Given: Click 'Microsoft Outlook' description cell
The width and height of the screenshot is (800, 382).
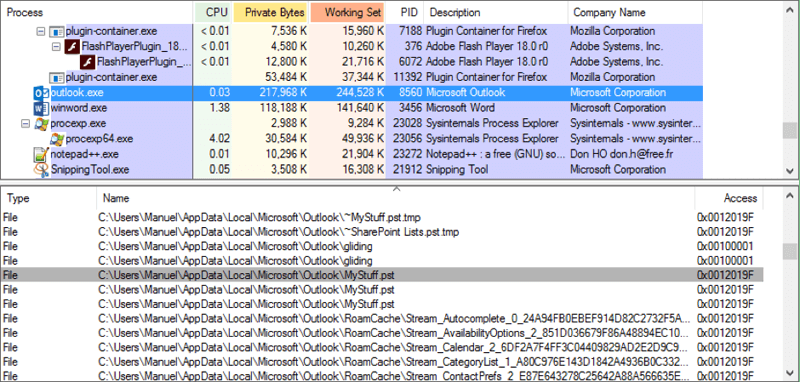Looking at the screenshot, I should coord(465,93).
